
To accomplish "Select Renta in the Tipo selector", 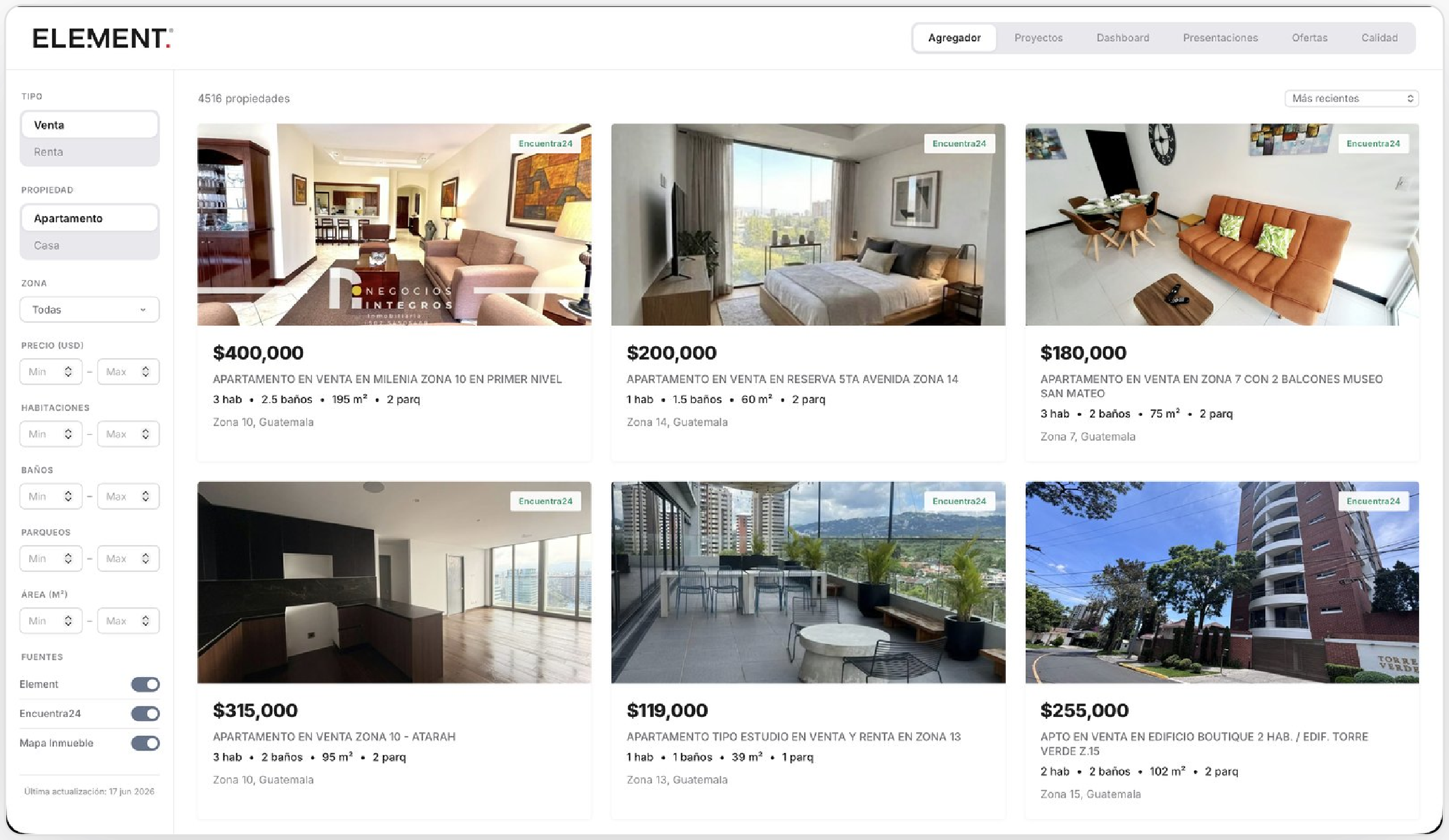I will (x=89, y=152).
